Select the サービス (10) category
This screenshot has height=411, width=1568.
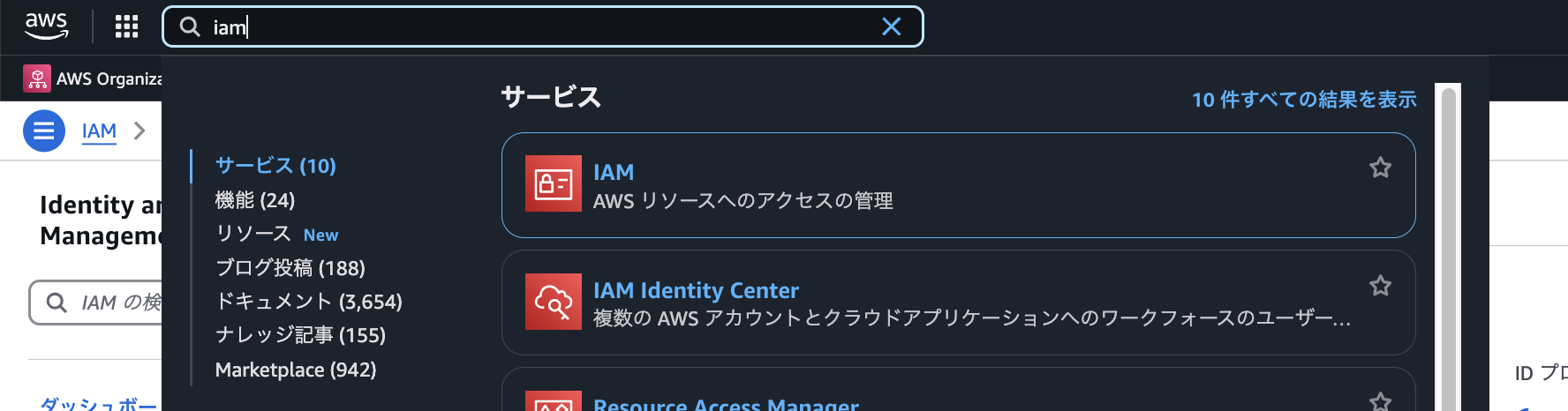click(x=275, y=166)
